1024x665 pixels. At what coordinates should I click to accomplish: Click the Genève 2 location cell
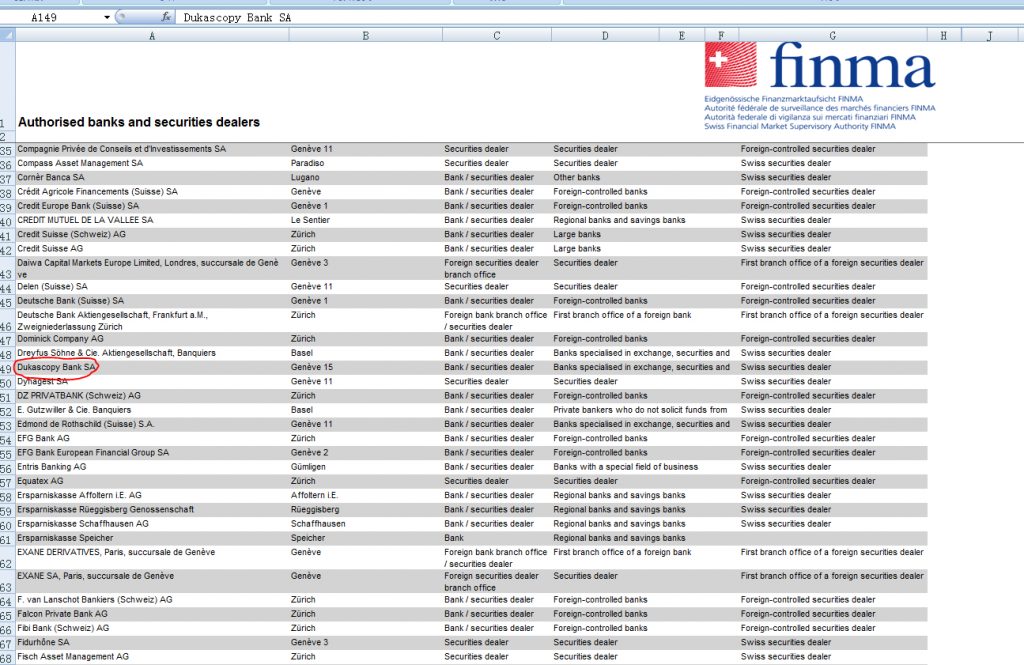coord(366,453)
